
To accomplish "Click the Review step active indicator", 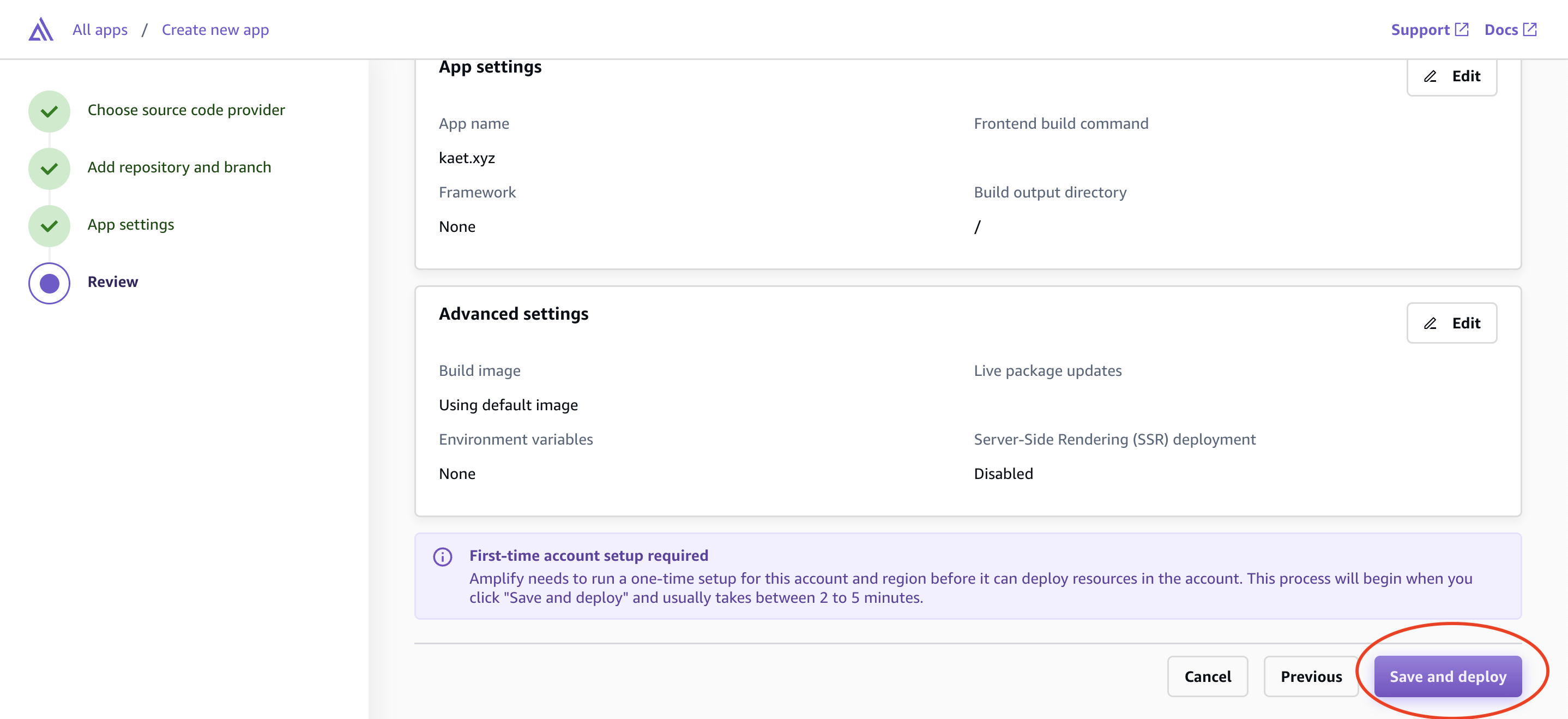I will [49, 283].
